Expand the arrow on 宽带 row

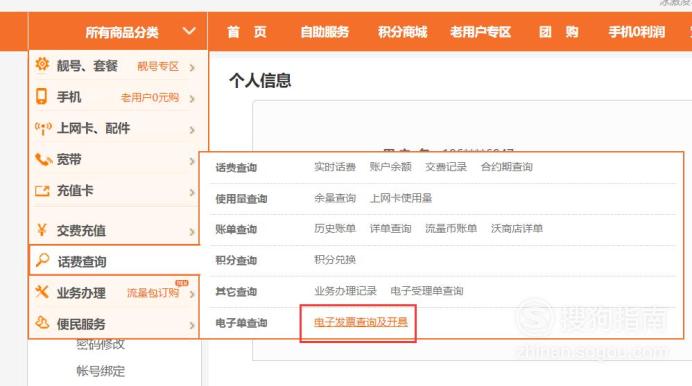192,161
